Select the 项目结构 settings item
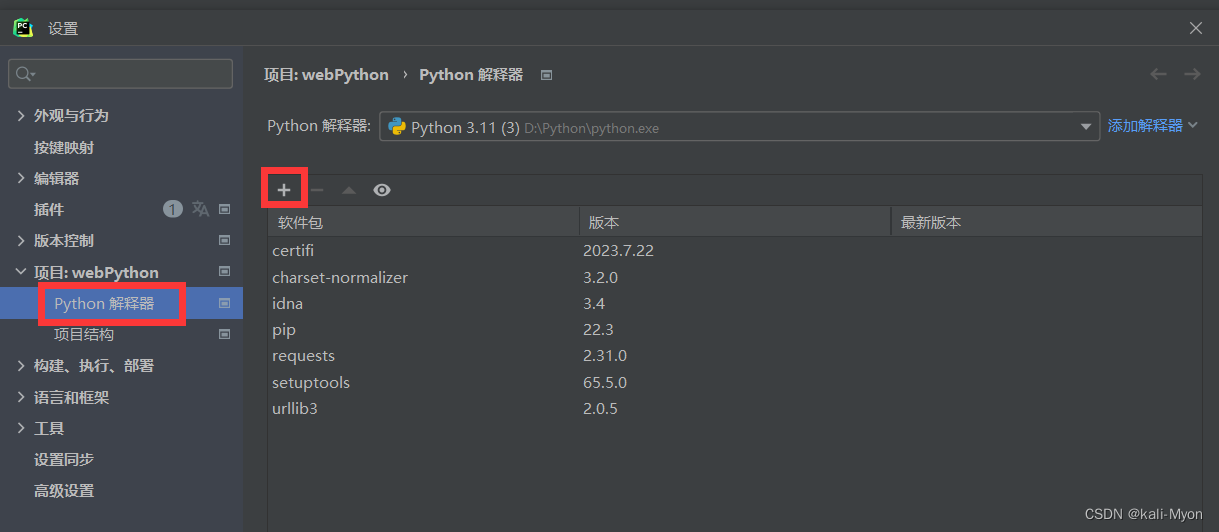This screenshot has height=532, width=1219. 84,335
